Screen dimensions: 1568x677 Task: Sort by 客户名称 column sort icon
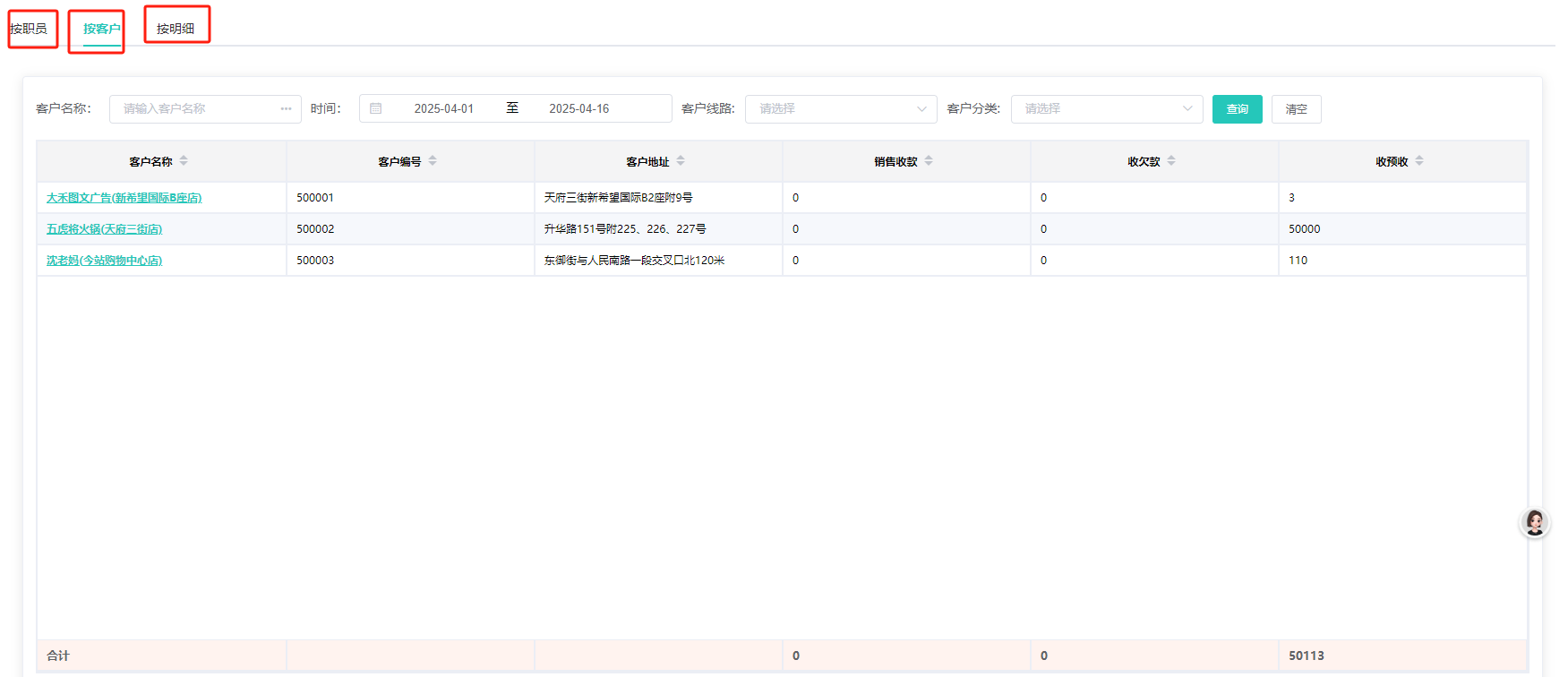coord(184,161)
